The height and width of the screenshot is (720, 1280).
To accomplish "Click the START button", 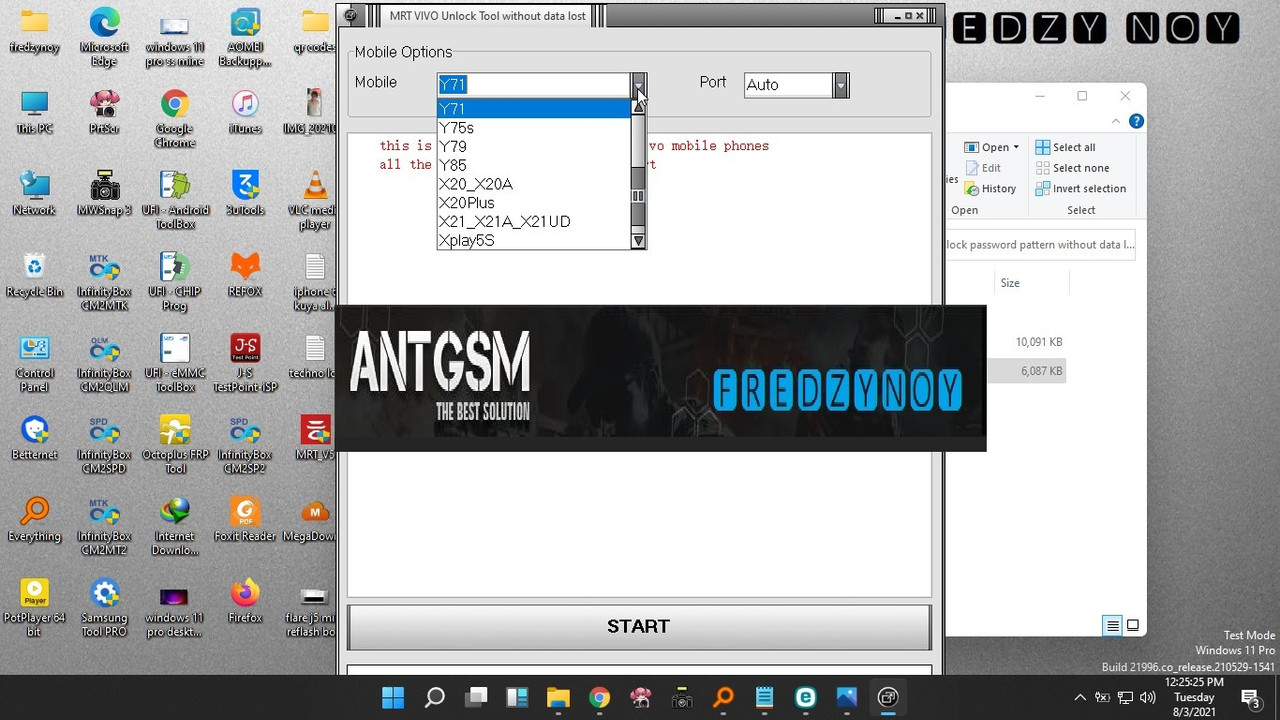I will tap(638, 627).
